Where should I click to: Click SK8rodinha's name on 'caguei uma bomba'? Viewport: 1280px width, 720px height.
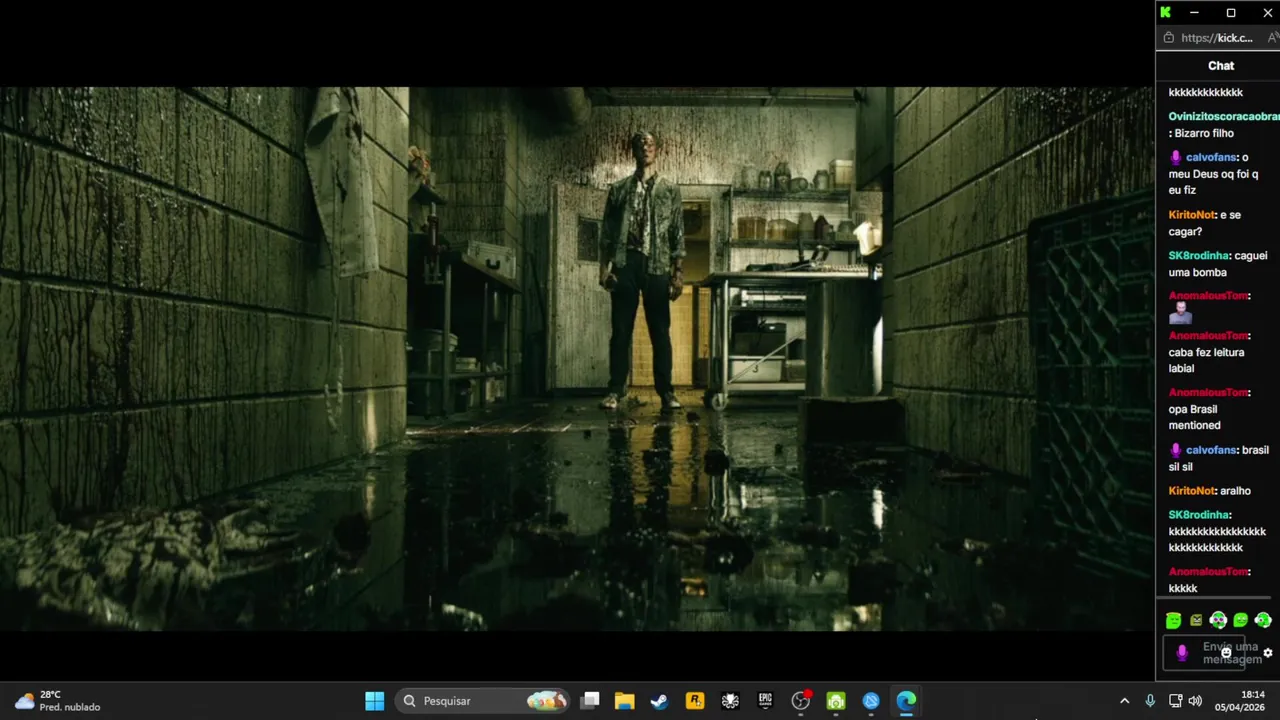[x=1199, y=256]
